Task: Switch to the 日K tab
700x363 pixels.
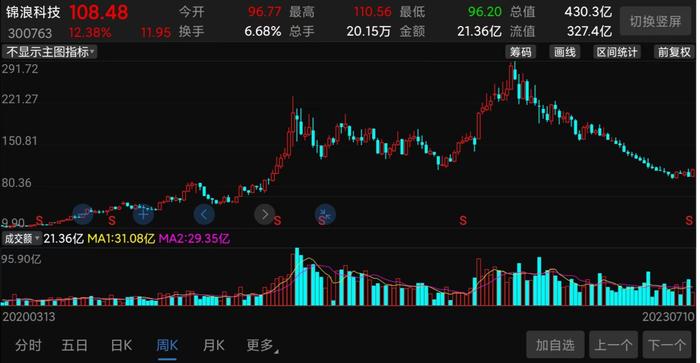Action: tap(121, 345)
